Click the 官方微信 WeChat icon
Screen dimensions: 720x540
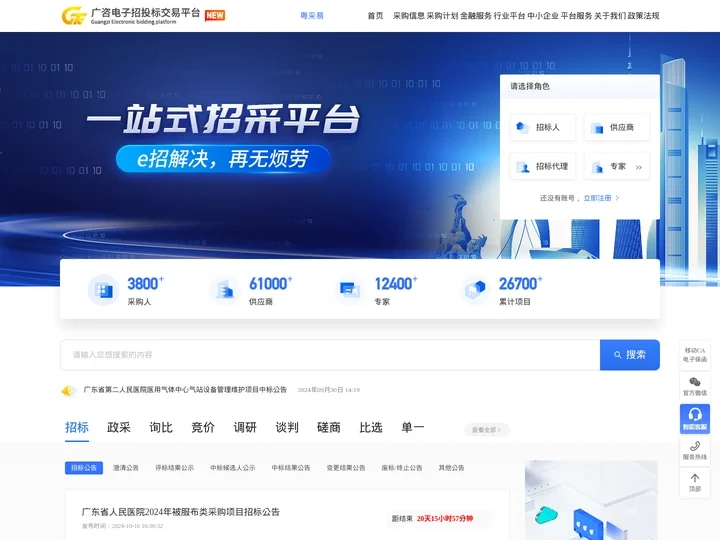[694, 382]
